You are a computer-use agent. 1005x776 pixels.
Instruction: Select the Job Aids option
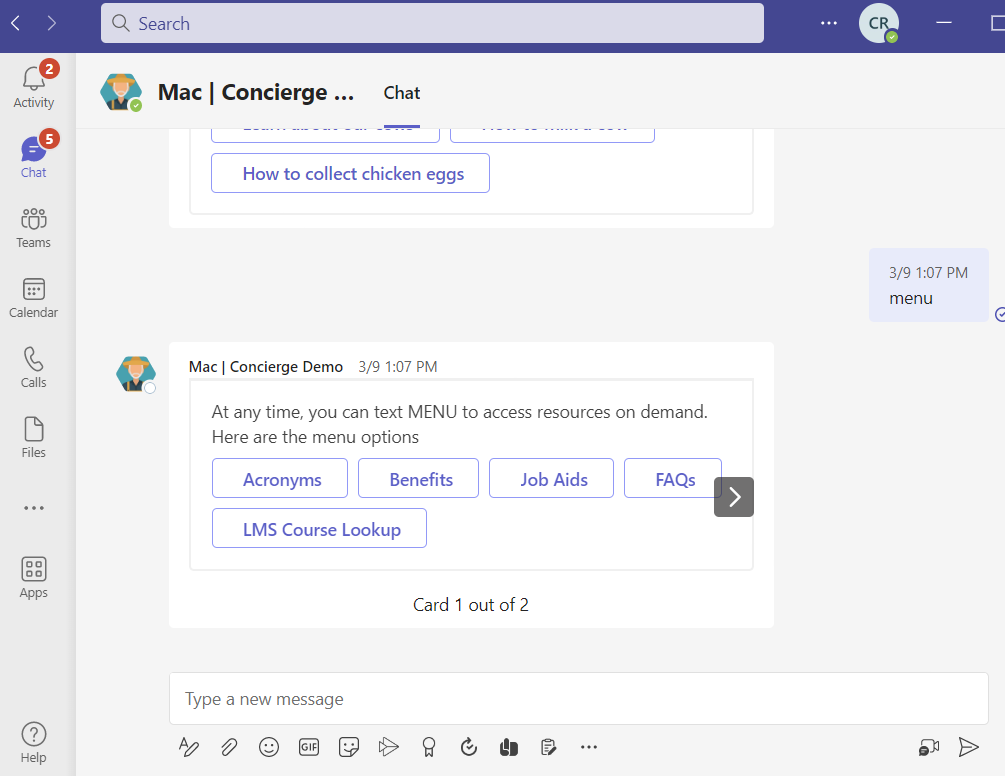(x=551, y=478)
